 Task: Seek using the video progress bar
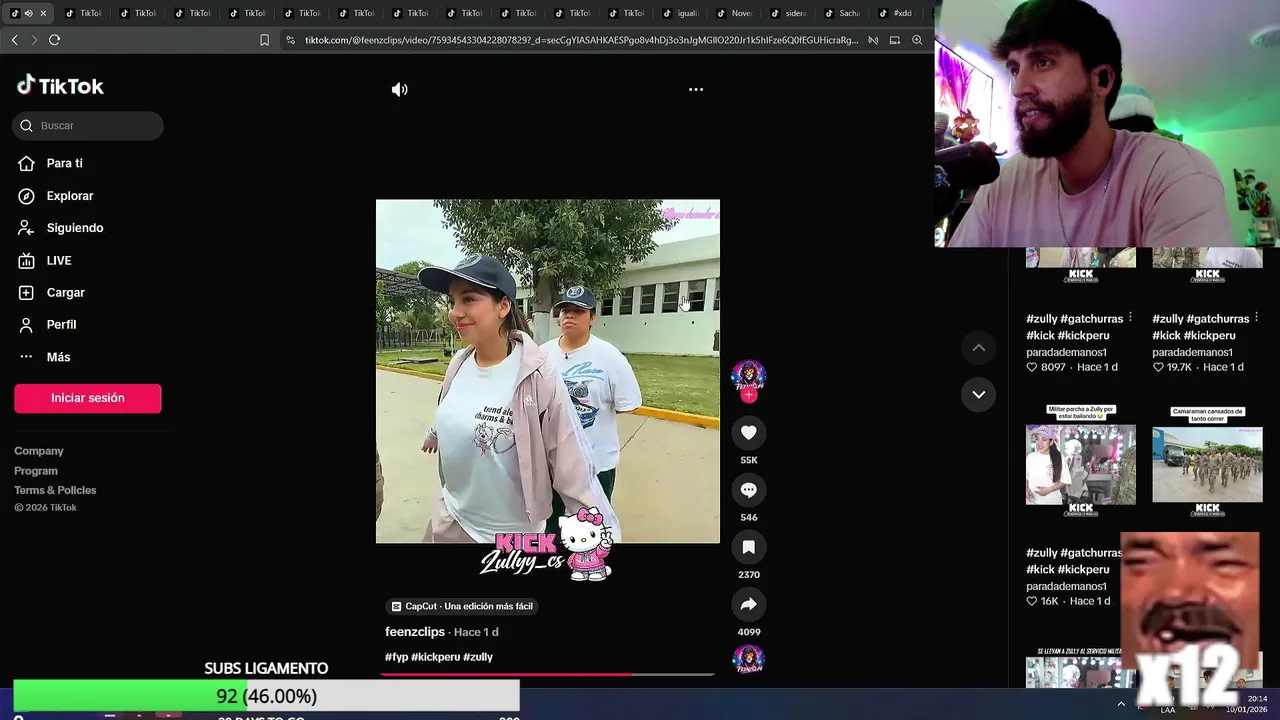click(548, 674)
